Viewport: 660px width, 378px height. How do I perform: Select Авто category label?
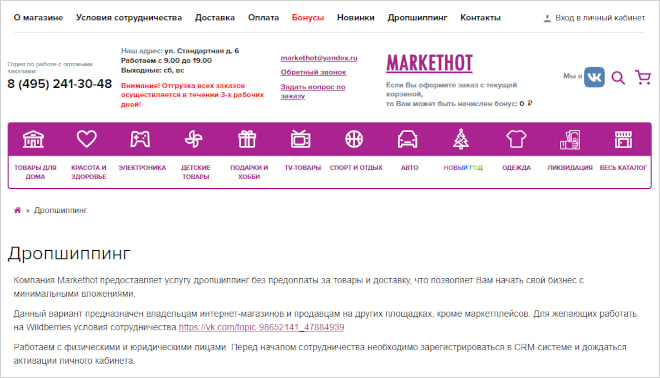coord(410,168)
